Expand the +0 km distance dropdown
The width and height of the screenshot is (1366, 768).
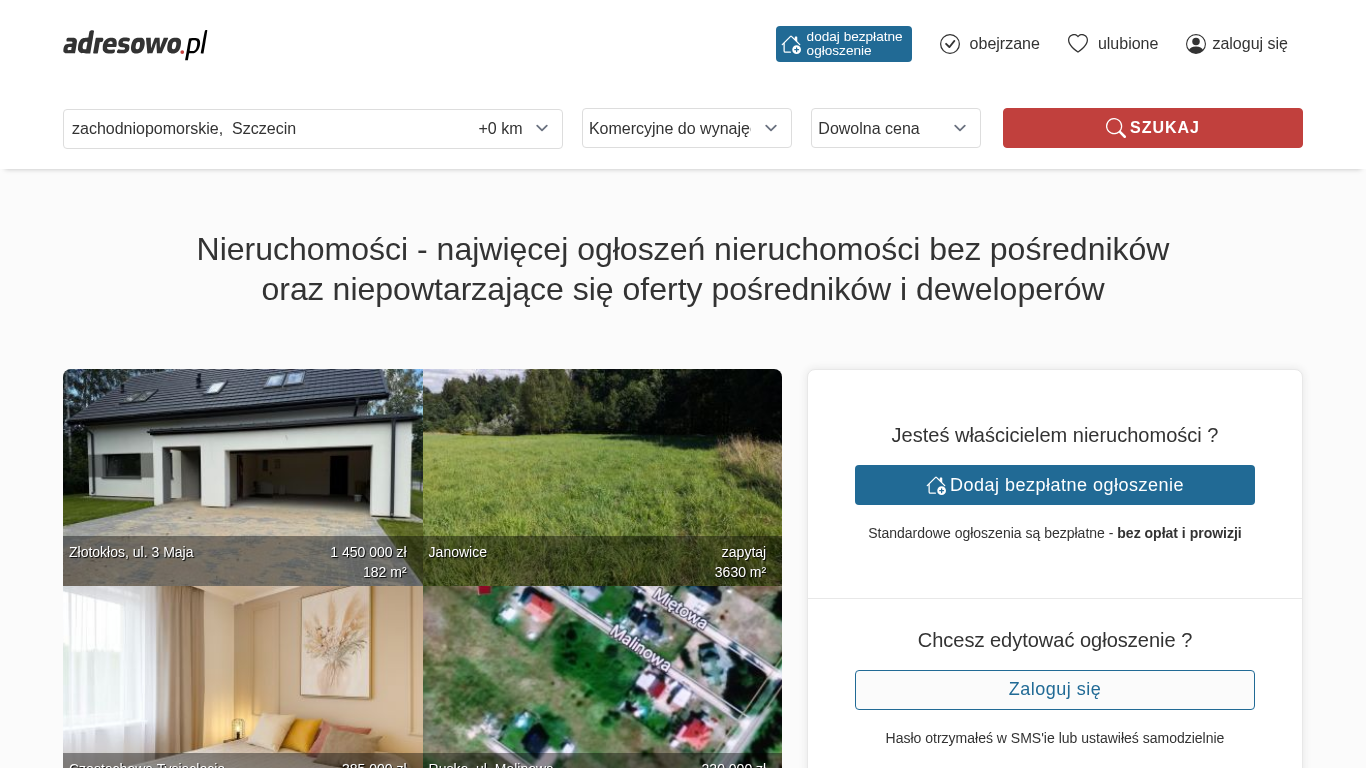(x=514, y=129)
